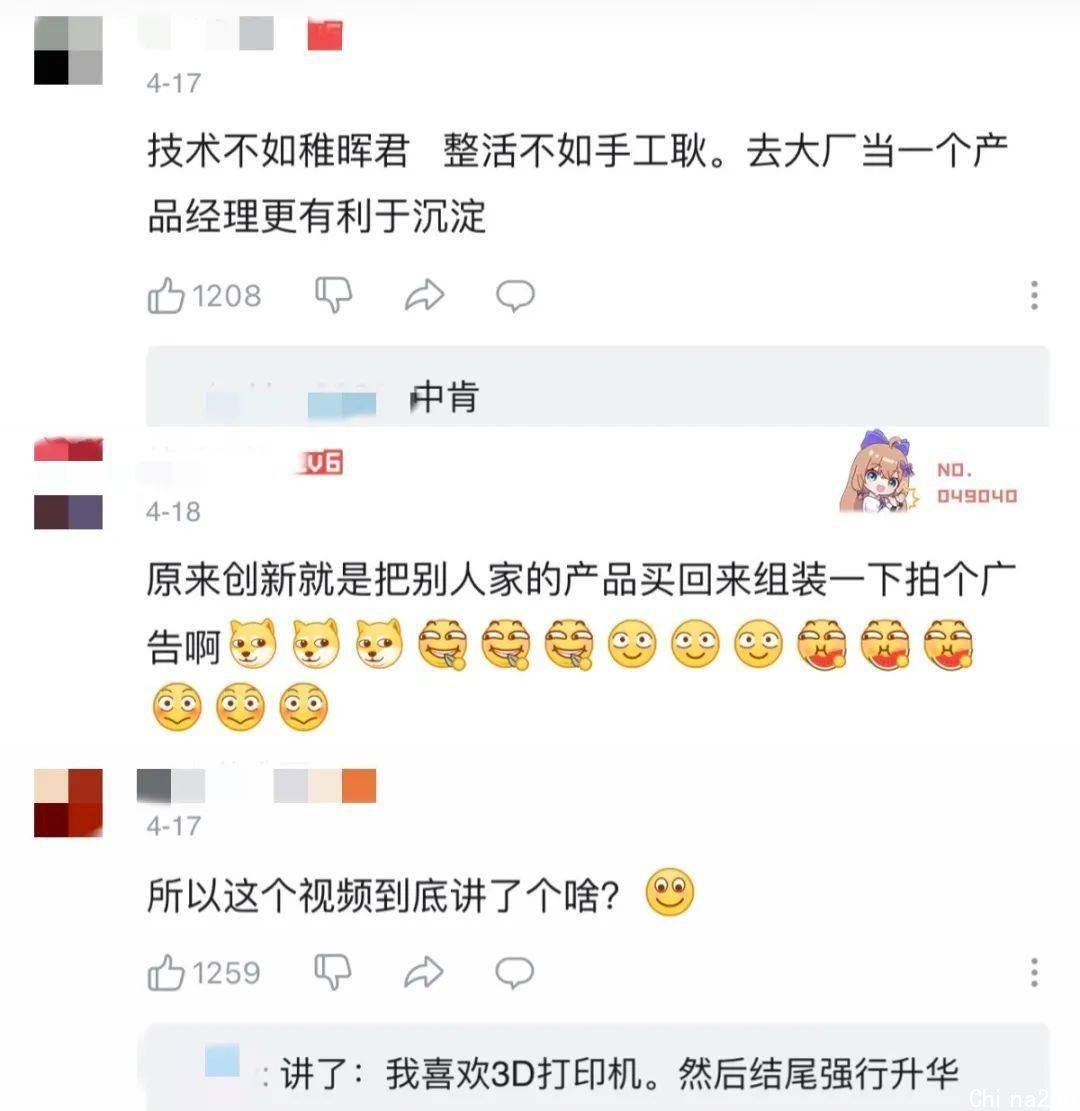Dislike the 所以这个视频 comment
Screen dimensions: 1080x1111
tap(333, 971)
